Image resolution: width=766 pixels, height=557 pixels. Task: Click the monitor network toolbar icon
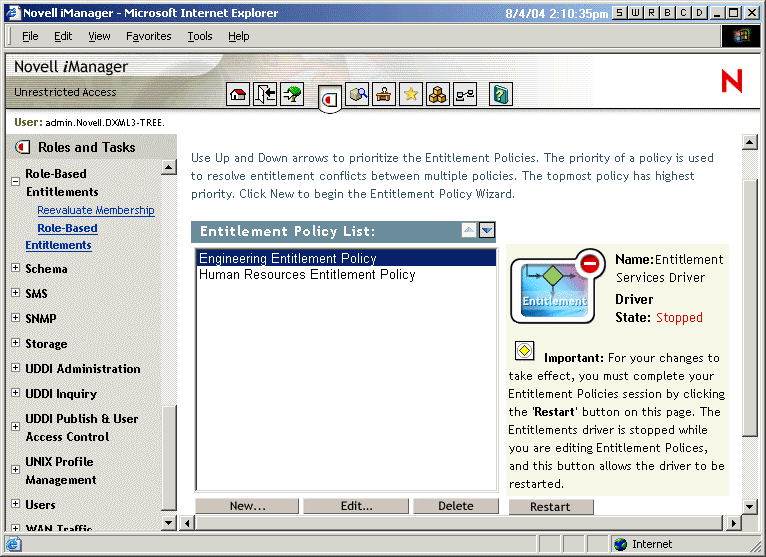[x=465, y=94]
